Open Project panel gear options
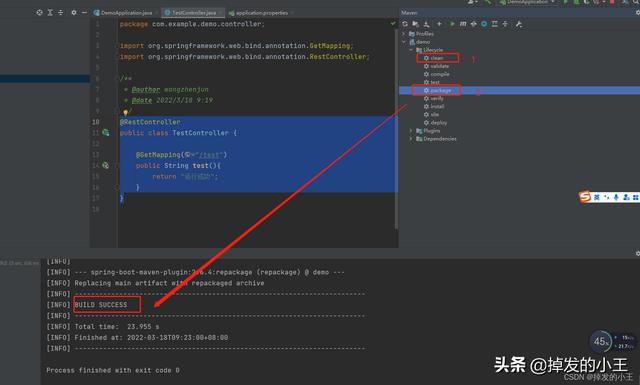 click(73, 13)
